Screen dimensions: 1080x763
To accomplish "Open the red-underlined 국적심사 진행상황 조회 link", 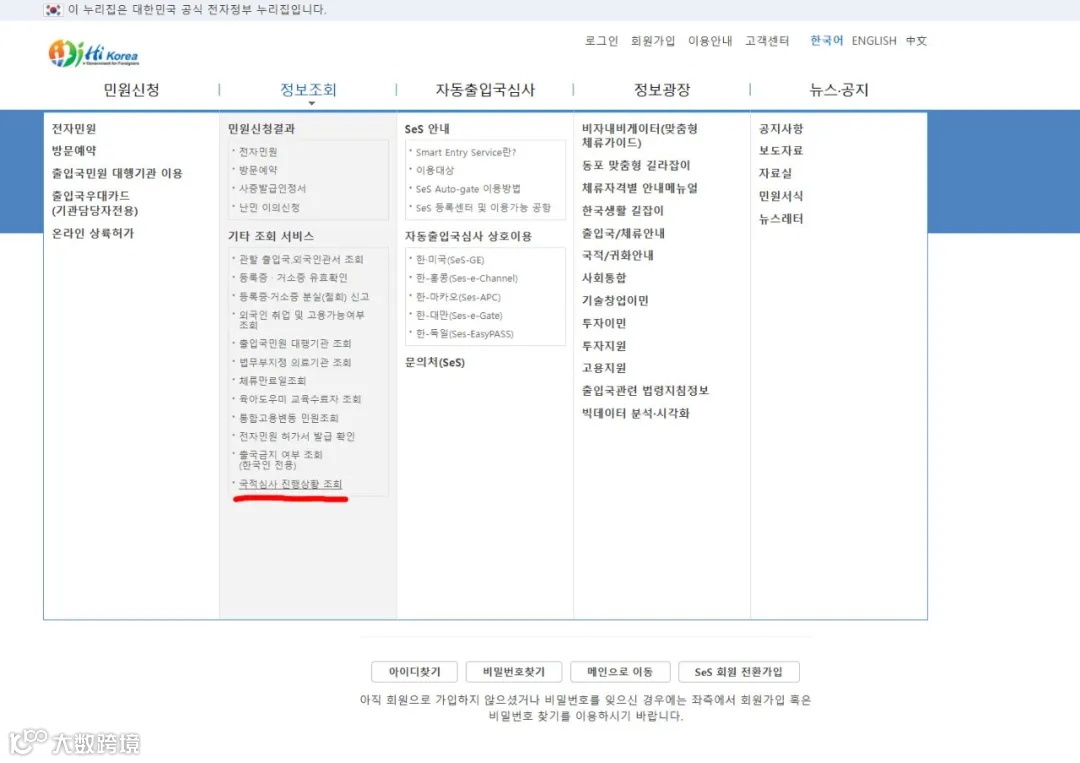I will click(x=291, y=483).
